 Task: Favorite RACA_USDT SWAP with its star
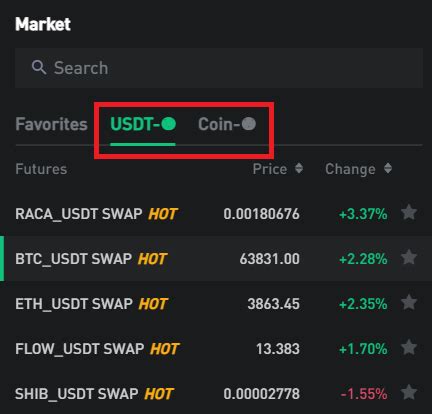(409, 213)
